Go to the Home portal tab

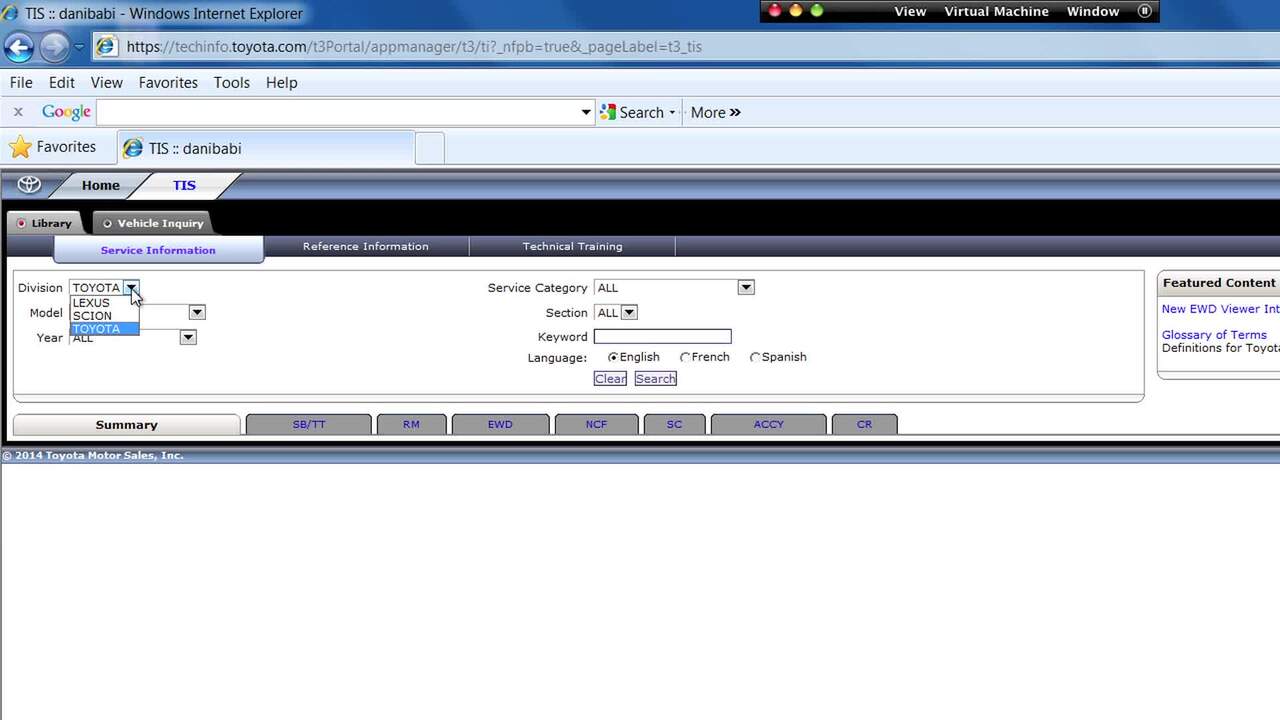(x=101, y=185)
